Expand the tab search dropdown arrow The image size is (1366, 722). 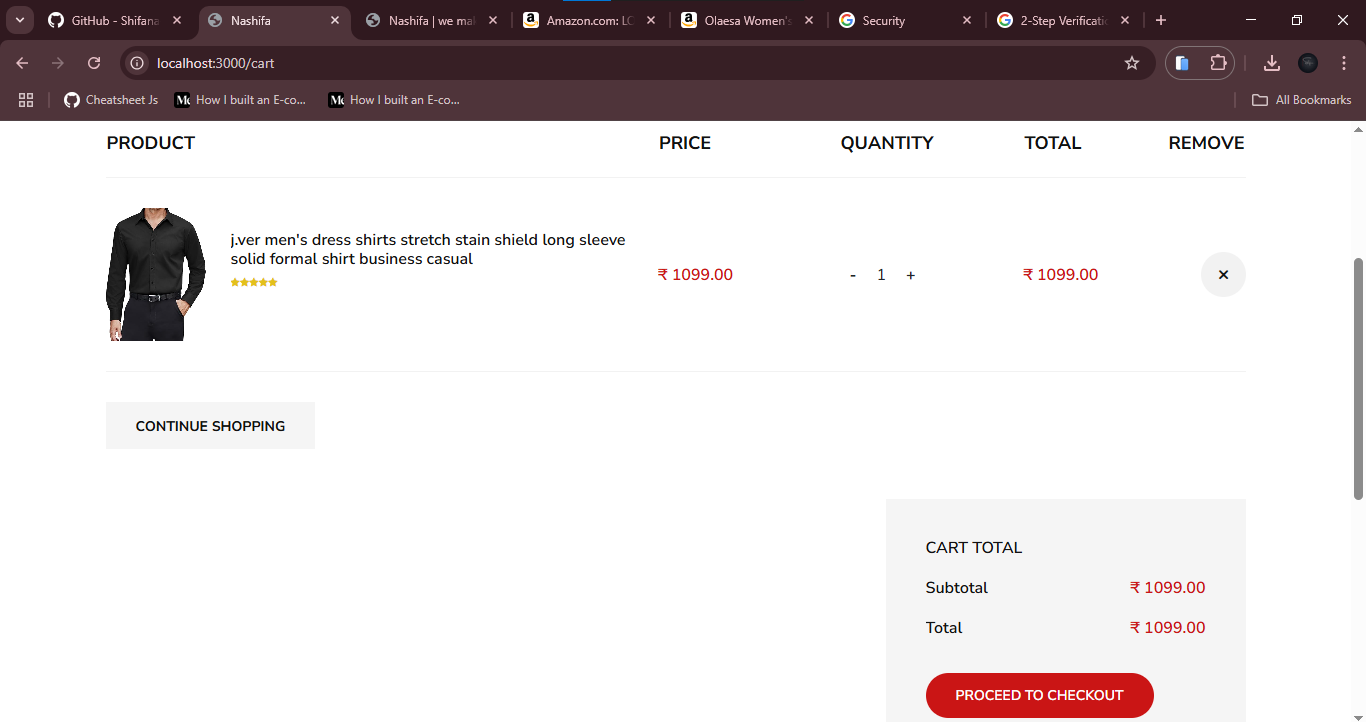(x=20, y=20)
